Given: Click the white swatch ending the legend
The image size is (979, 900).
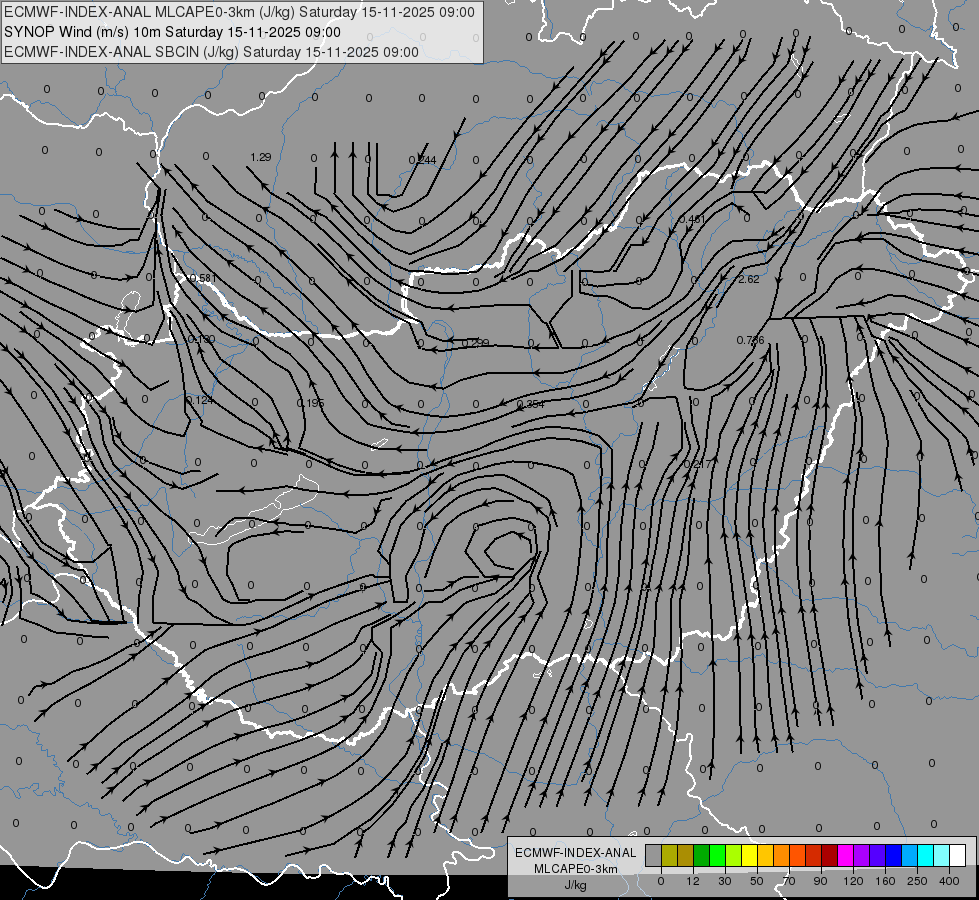Looking at the screenshot, I should tap(957, 855).
